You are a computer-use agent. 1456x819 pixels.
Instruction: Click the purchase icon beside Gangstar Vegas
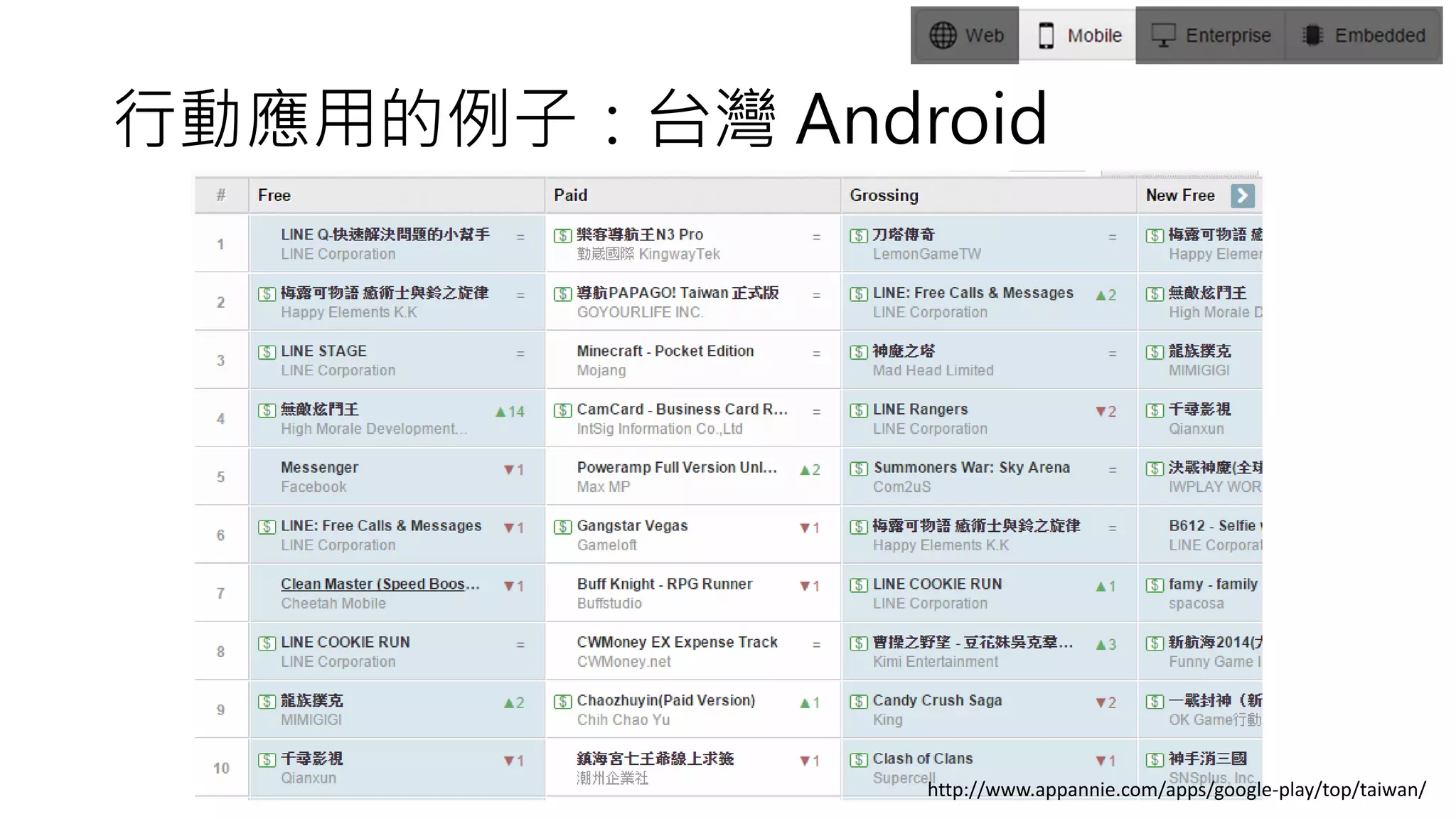tap(562, 527)
